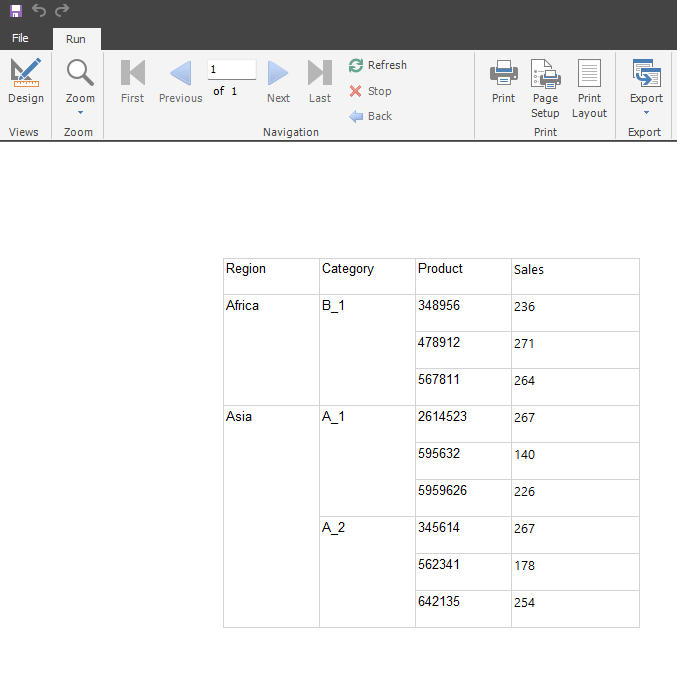Click the current page number field

tap(232, 69)
